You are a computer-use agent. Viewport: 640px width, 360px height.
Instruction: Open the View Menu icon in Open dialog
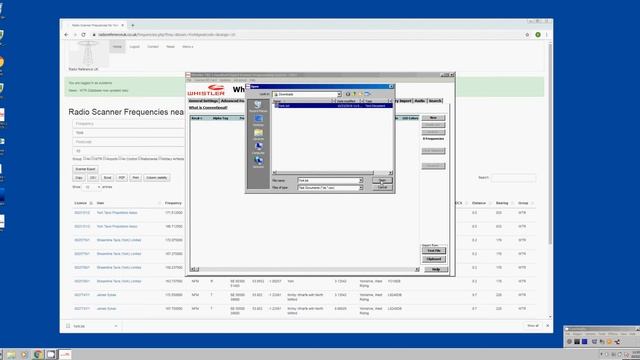(x=368, y=94)
